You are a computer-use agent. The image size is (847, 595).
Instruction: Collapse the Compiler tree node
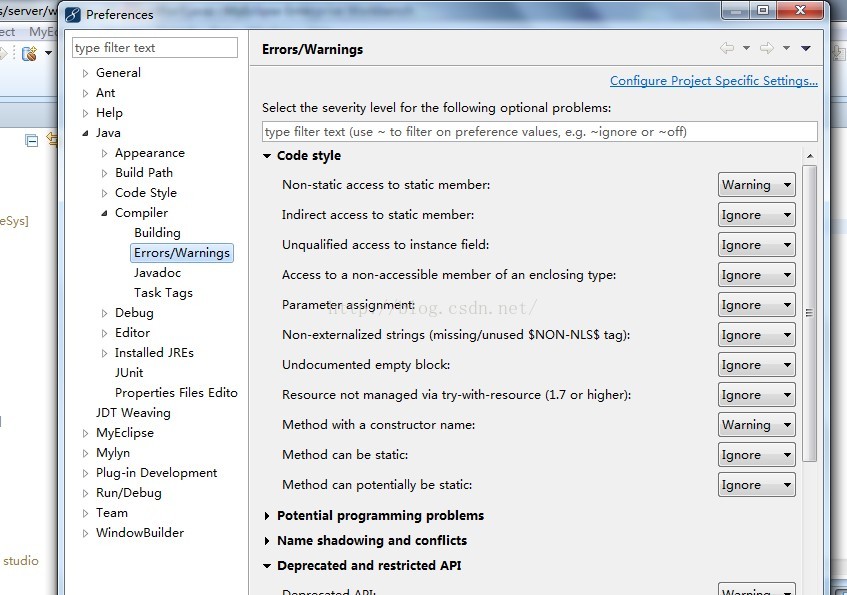coord(104,213)
